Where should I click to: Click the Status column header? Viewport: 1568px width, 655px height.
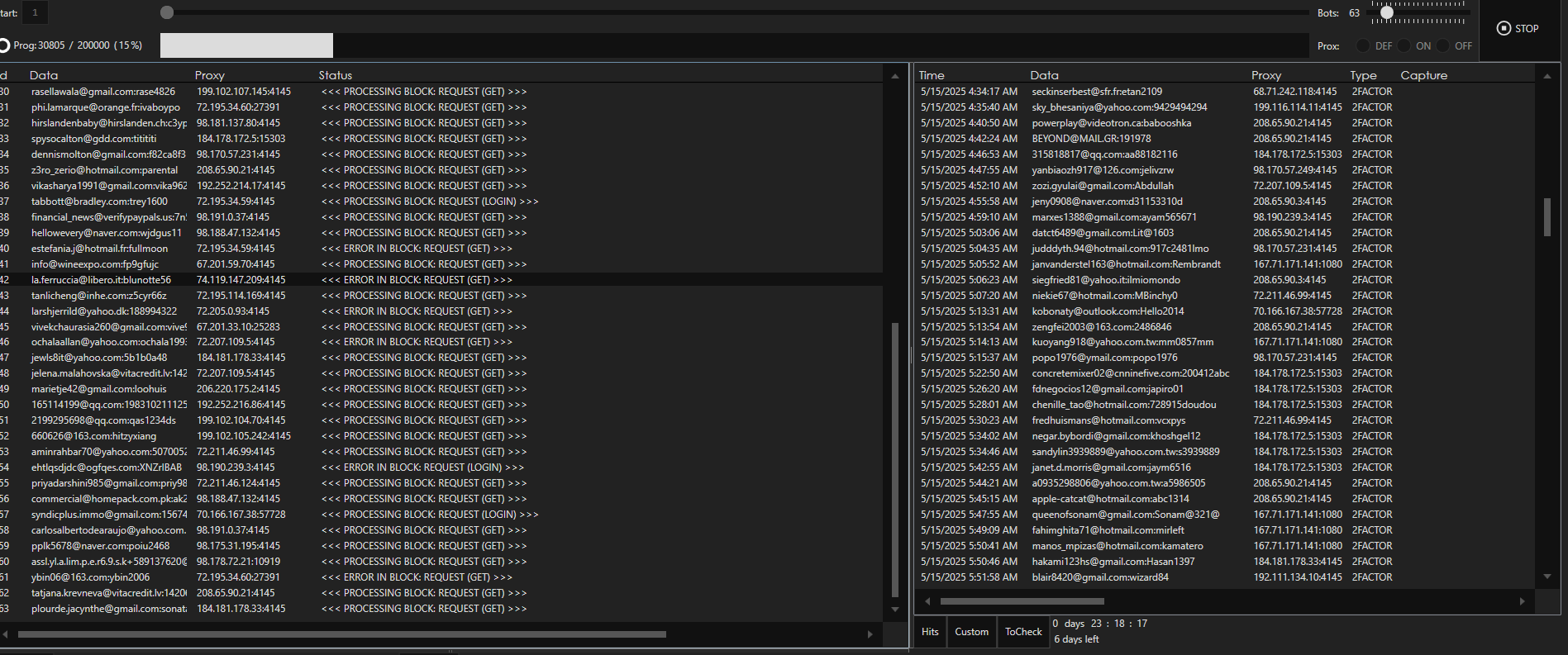[336, 75]
